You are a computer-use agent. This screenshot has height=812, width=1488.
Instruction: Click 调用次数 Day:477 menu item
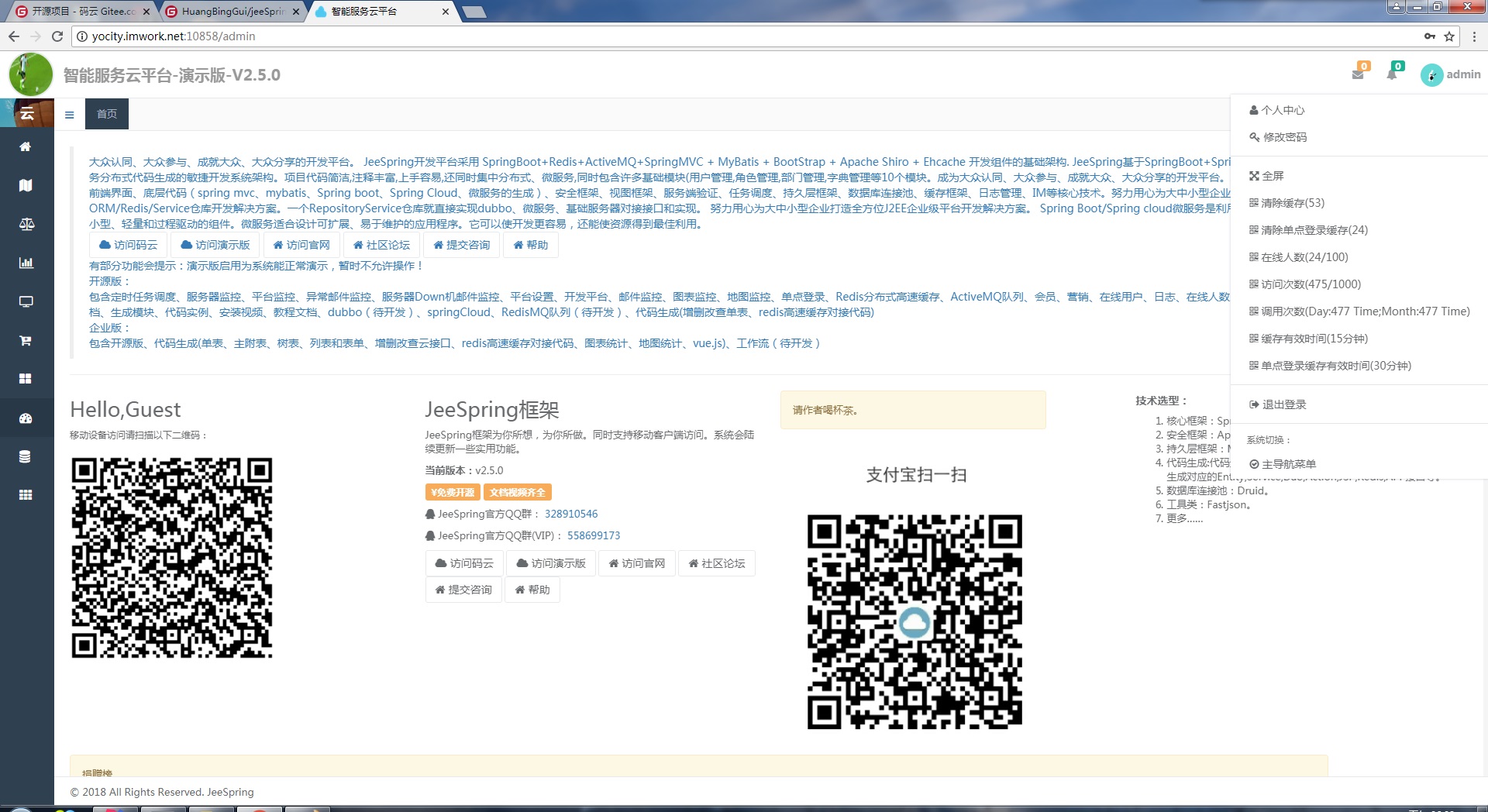pos(1359,311)
